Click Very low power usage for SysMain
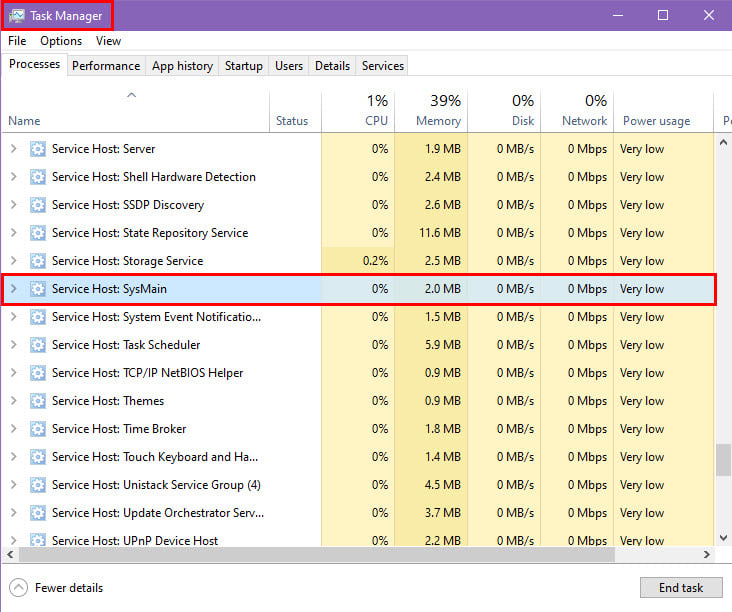 click(x=642, y=289)
